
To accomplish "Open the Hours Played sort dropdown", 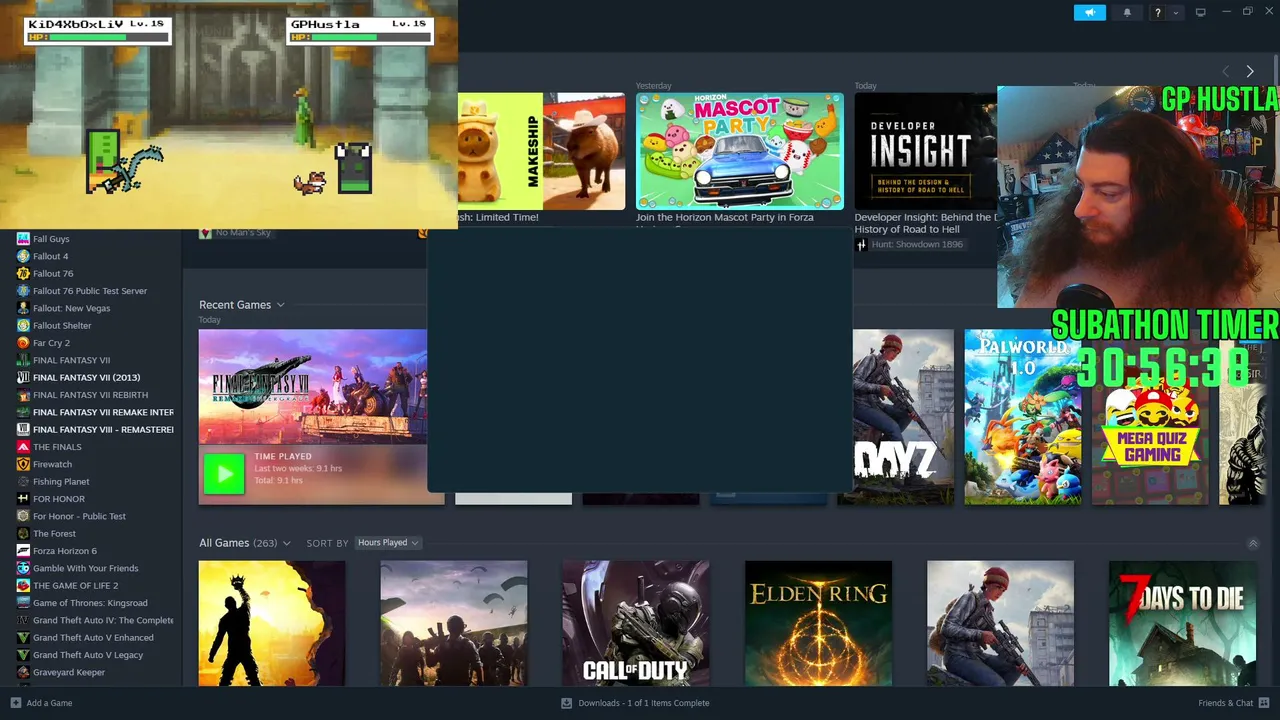I will [388, 543].
